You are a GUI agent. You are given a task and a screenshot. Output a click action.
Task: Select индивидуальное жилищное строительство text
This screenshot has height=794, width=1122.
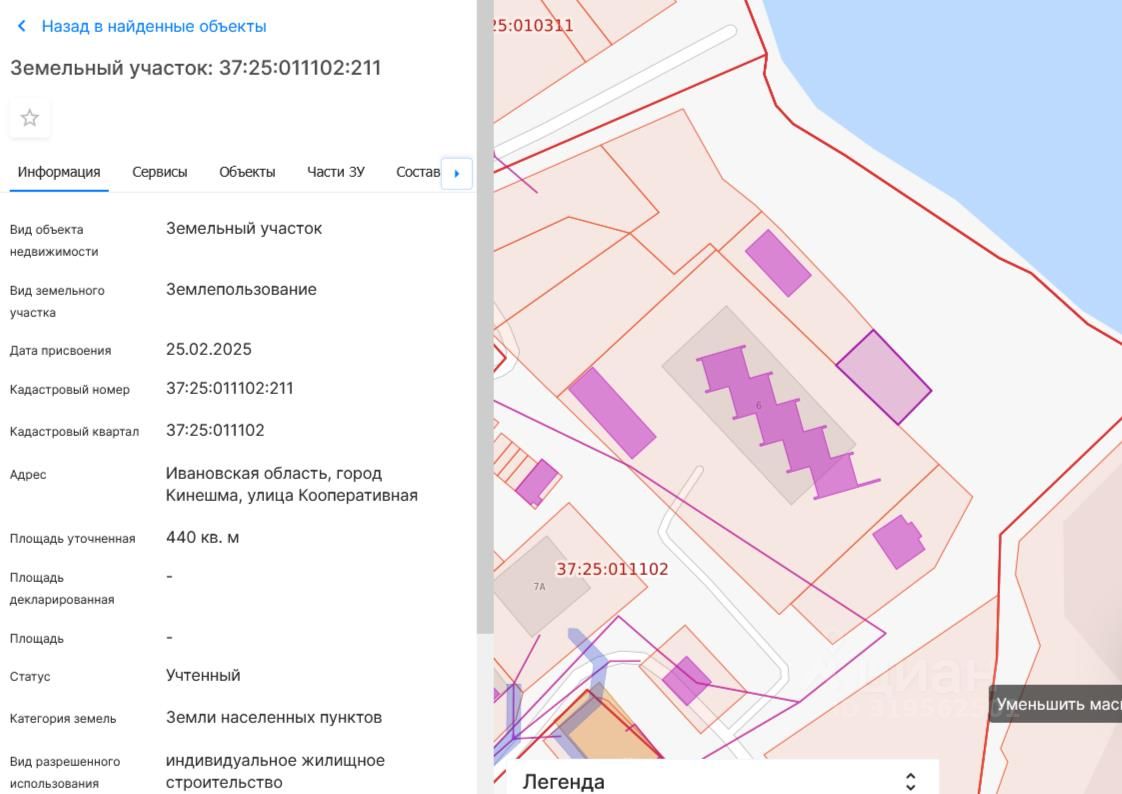(275, 771)
